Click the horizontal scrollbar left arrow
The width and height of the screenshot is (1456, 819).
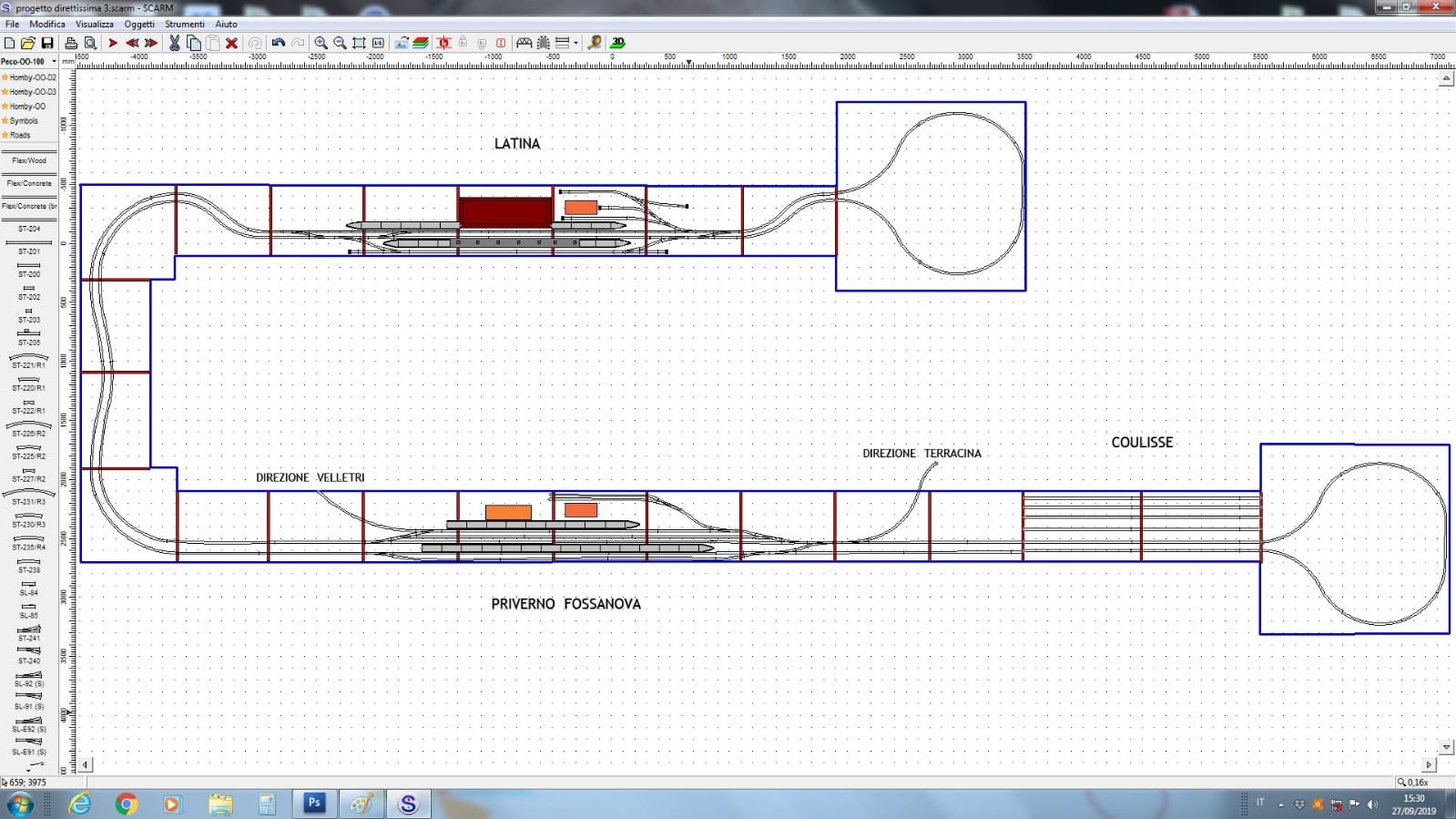(86, 765)
